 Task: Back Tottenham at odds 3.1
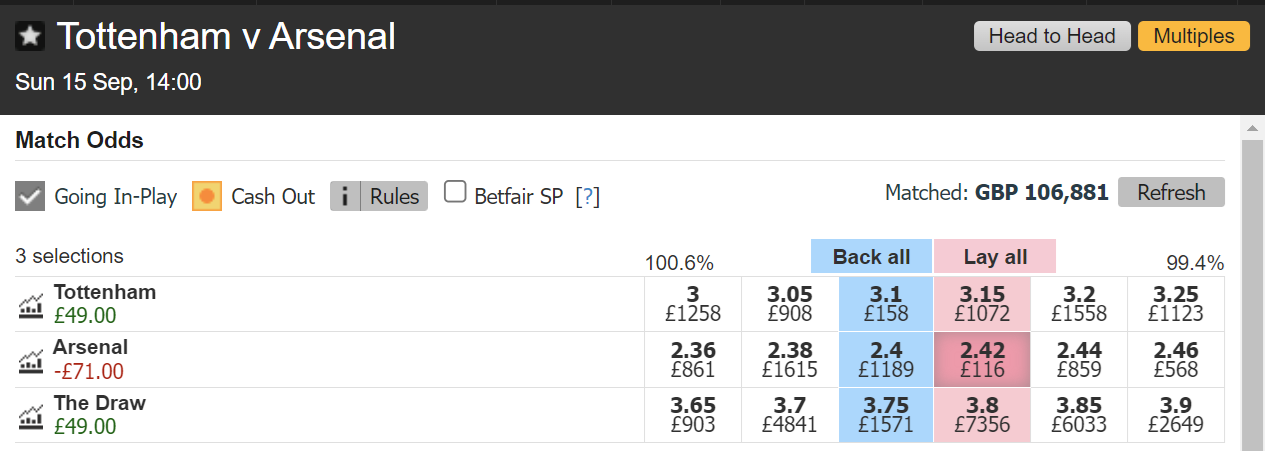click(886, 304)
